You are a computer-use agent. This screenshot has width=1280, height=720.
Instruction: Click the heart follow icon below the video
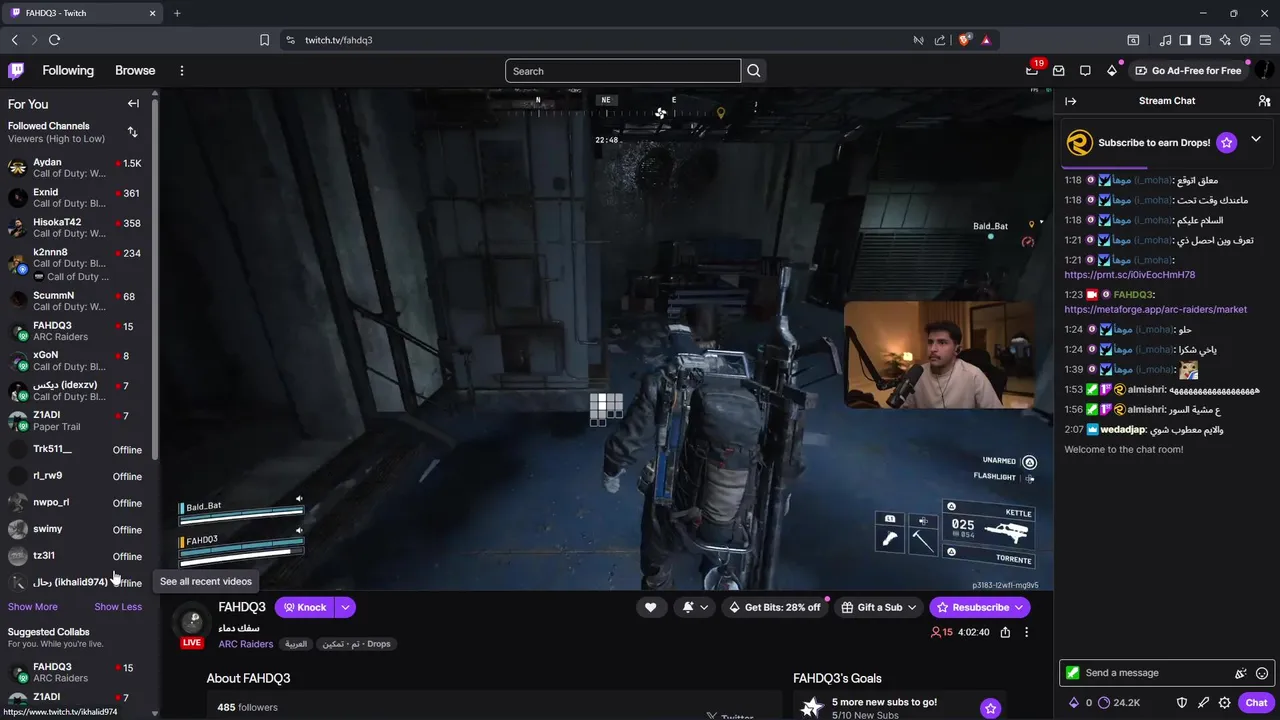(x=651, y=607)
